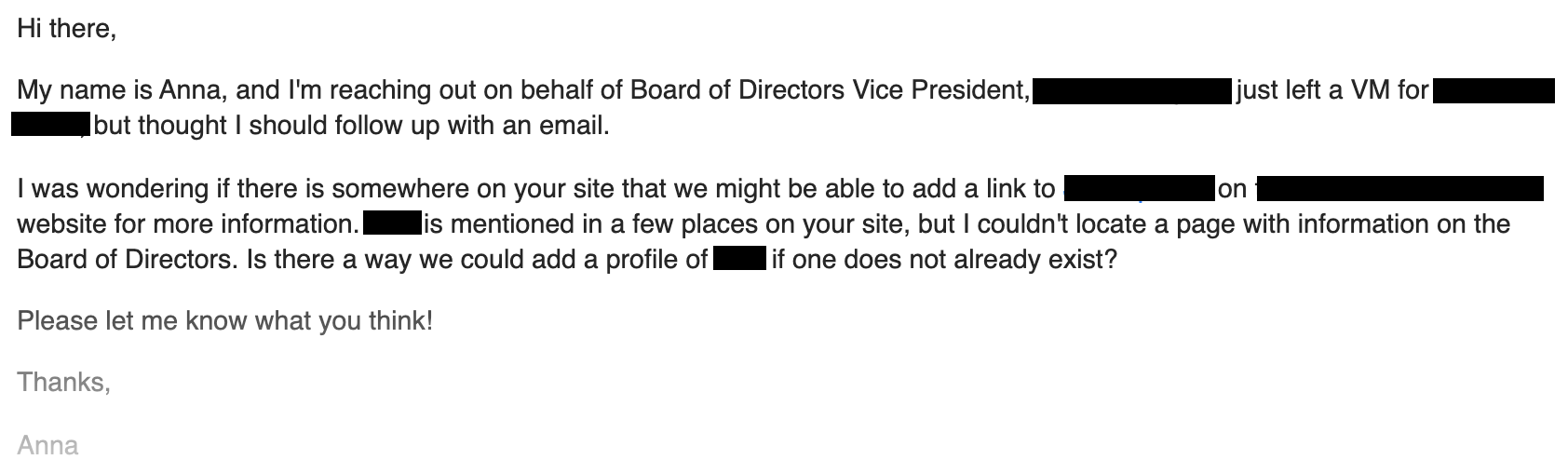
Task: Click the long redacted block after "on"
Action: click(x=1399, y=189)
